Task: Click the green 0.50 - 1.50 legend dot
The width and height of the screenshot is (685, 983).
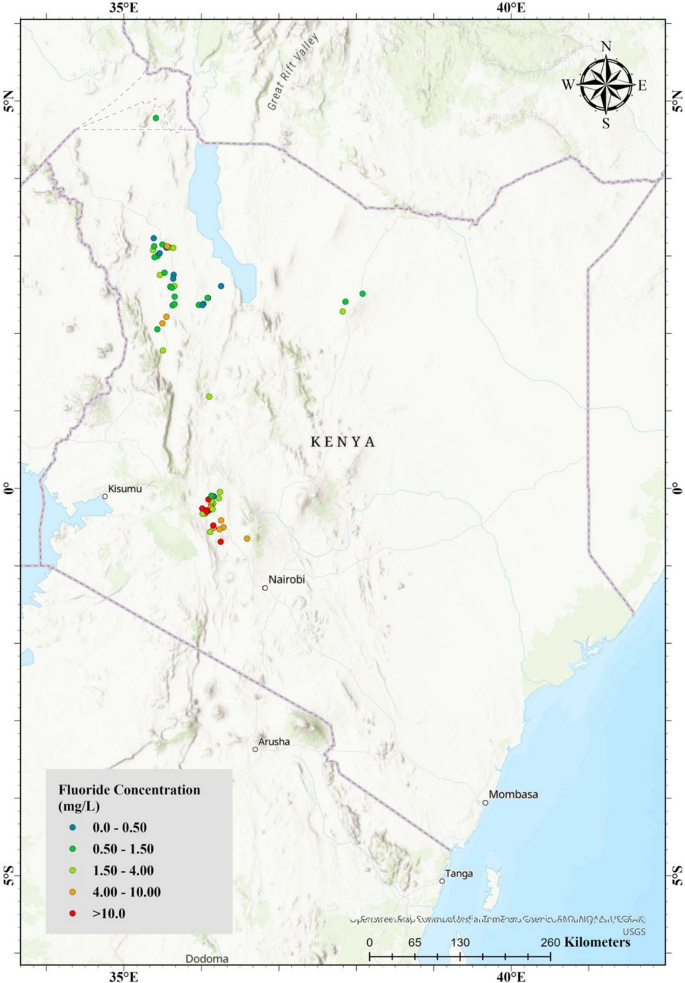Action: pos(73,849)
